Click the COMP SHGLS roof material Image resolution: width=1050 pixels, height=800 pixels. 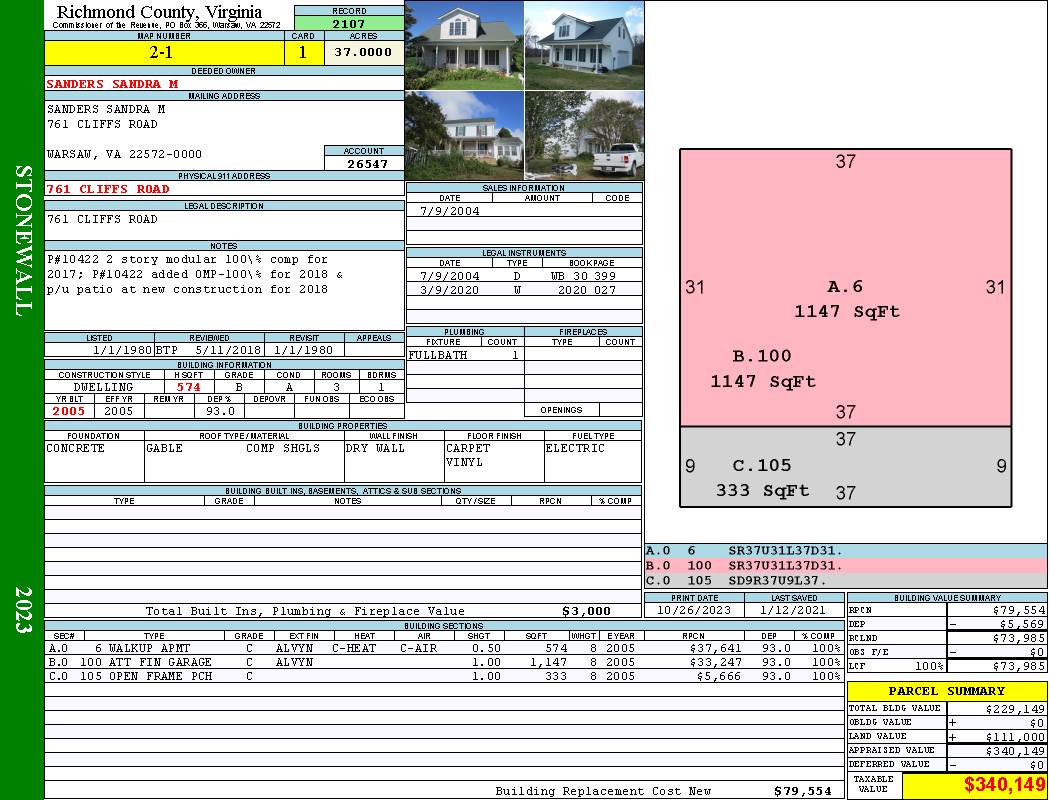point(283,448)
